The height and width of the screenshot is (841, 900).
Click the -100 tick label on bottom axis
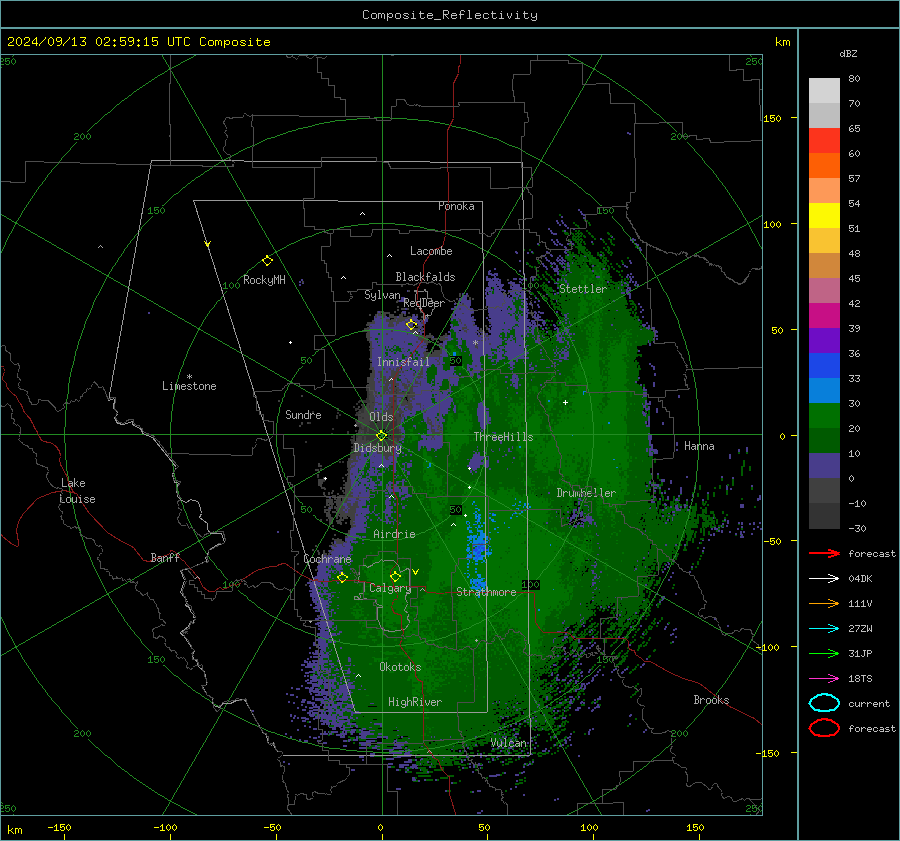click(165, 827)
